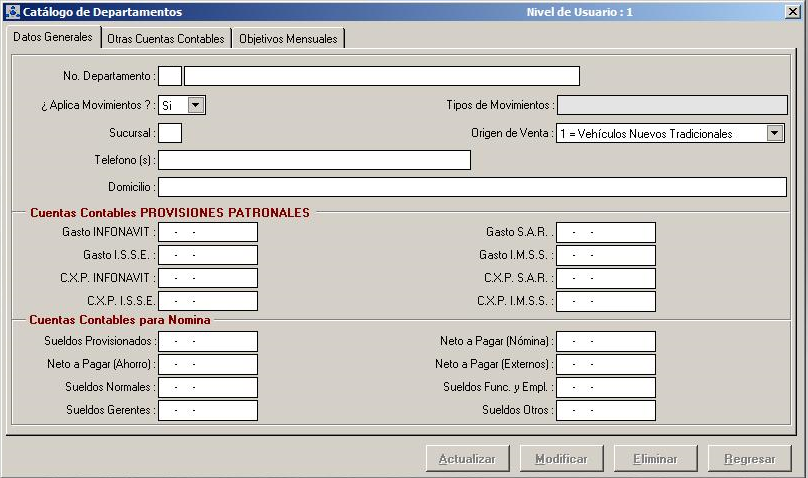
Task: Focus the Gasto S.A.R. account field
Action: tap(606, 232)
